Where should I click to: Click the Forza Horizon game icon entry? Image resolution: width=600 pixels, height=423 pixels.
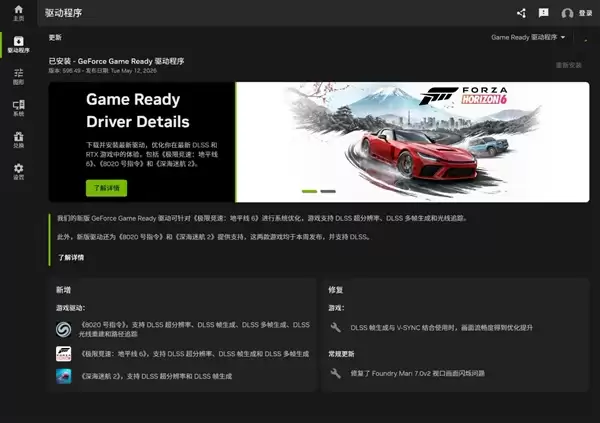pyautogui.click(x=64, y=353)
